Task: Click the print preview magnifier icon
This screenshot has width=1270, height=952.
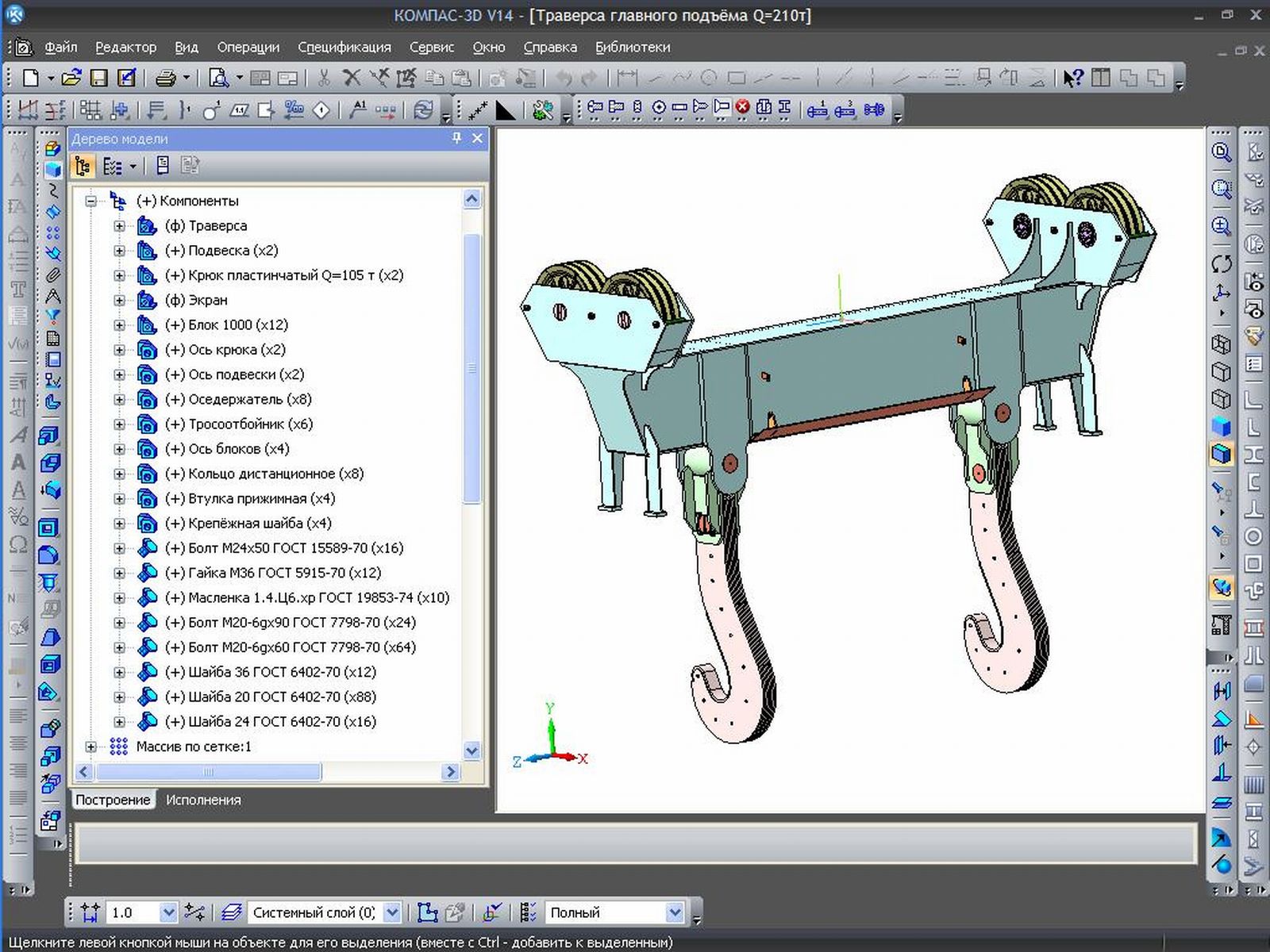Action: (217, 78)
